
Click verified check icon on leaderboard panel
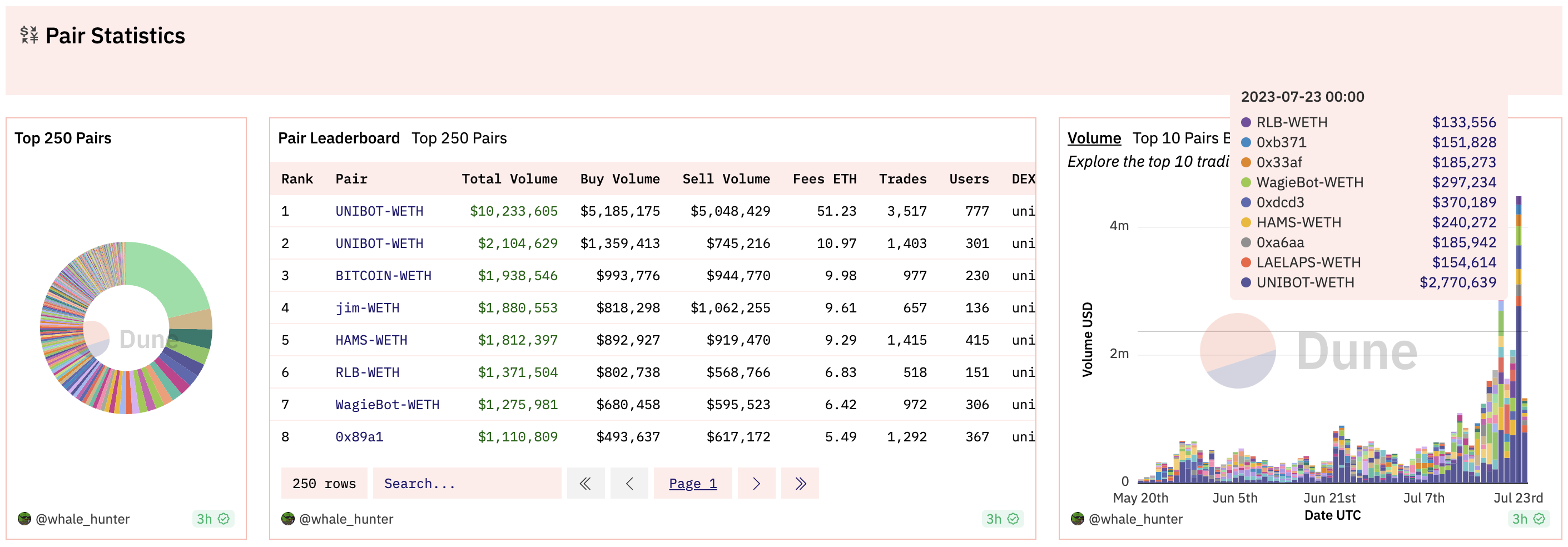[x=1013, y=519]
